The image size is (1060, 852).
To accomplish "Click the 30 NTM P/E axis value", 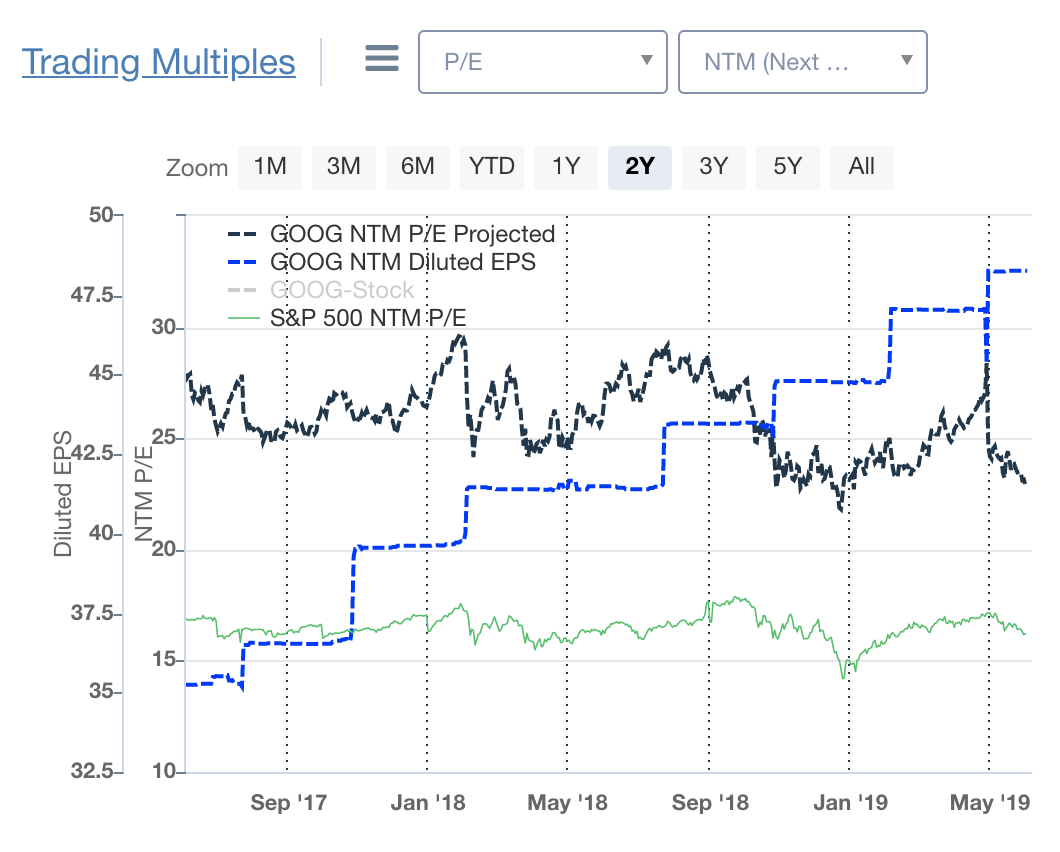I will coord(163,328).
